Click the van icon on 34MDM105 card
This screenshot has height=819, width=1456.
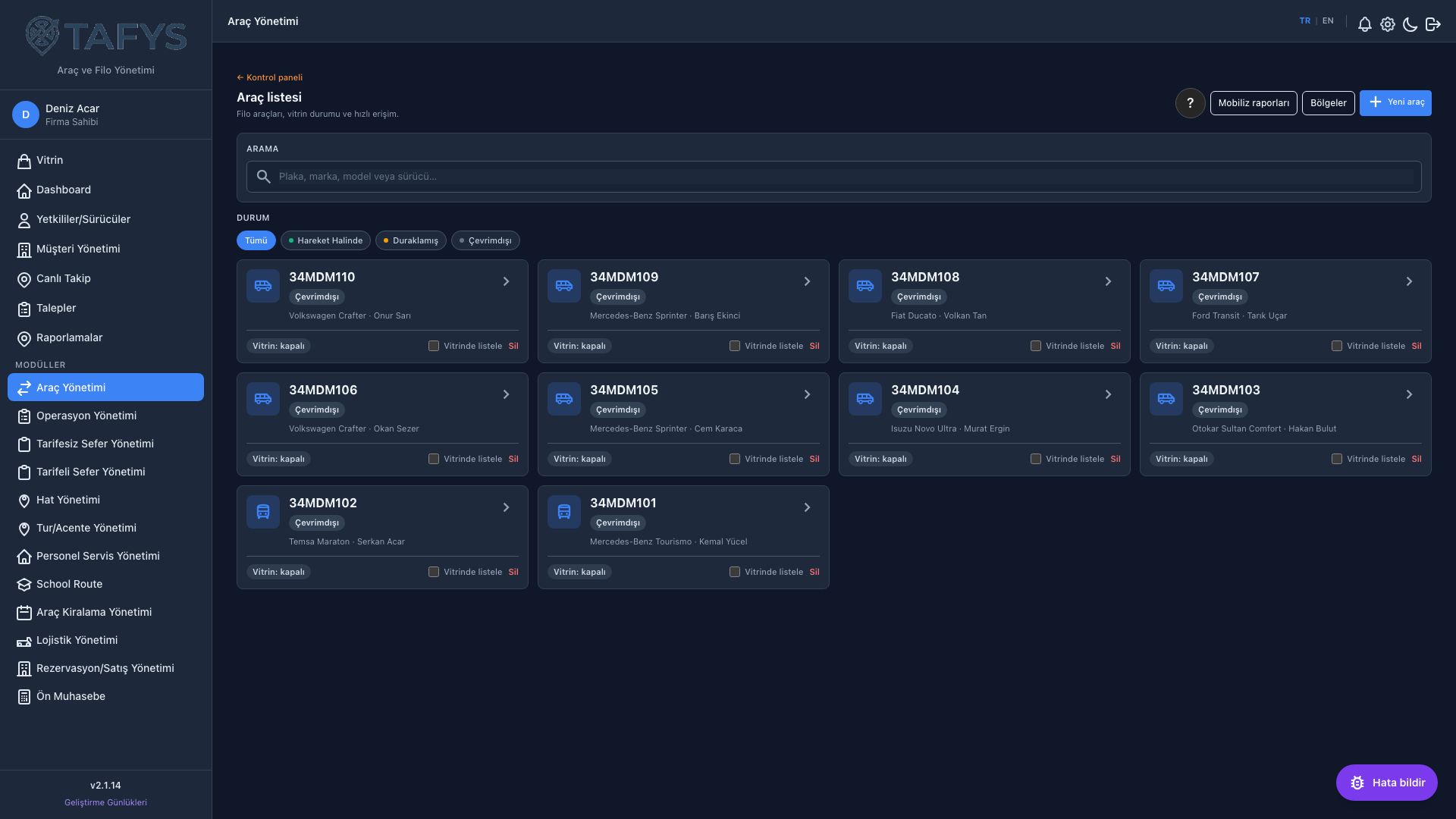pos(564,399)
